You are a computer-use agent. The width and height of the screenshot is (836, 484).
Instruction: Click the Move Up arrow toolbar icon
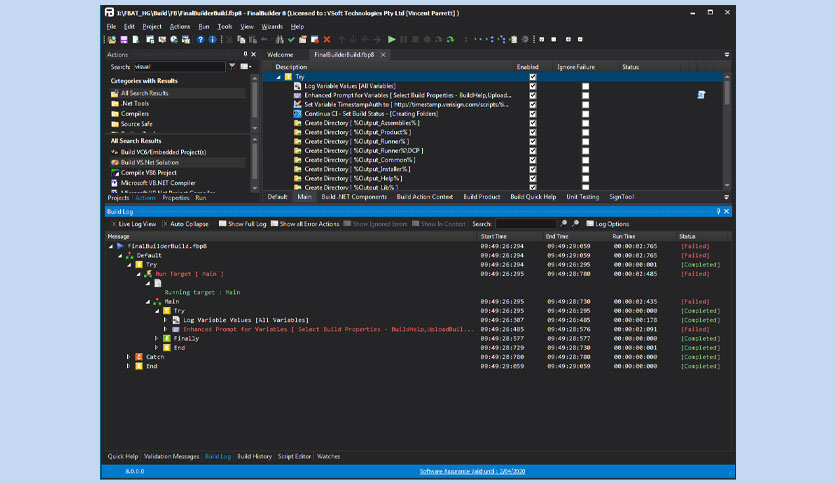click(x=342, y=39)
